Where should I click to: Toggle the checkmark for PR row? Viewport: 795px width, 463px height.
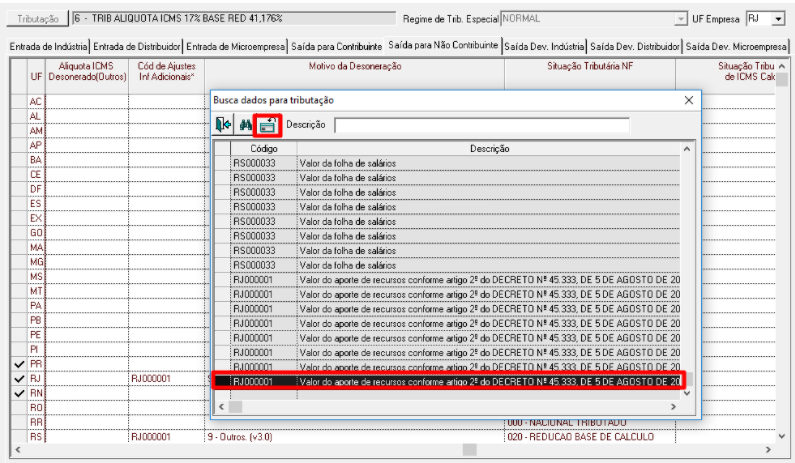(19, 364)
